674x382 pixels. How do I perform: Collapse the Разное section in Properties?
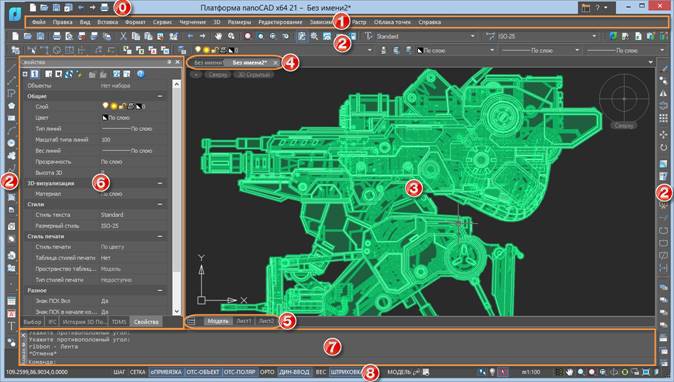pyautogui.click(x=160, y=290)
